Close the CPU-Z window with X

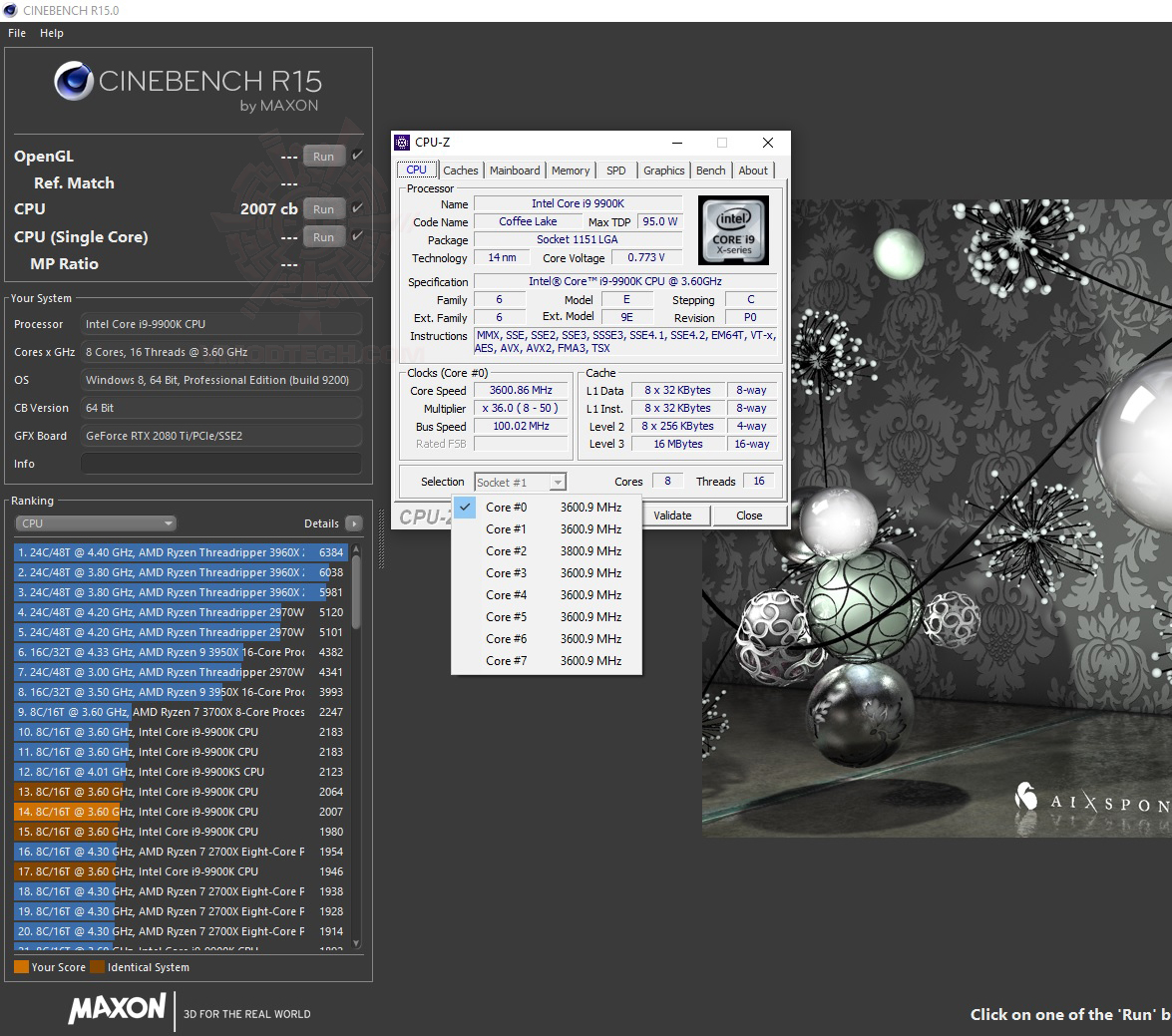[768, 142]
